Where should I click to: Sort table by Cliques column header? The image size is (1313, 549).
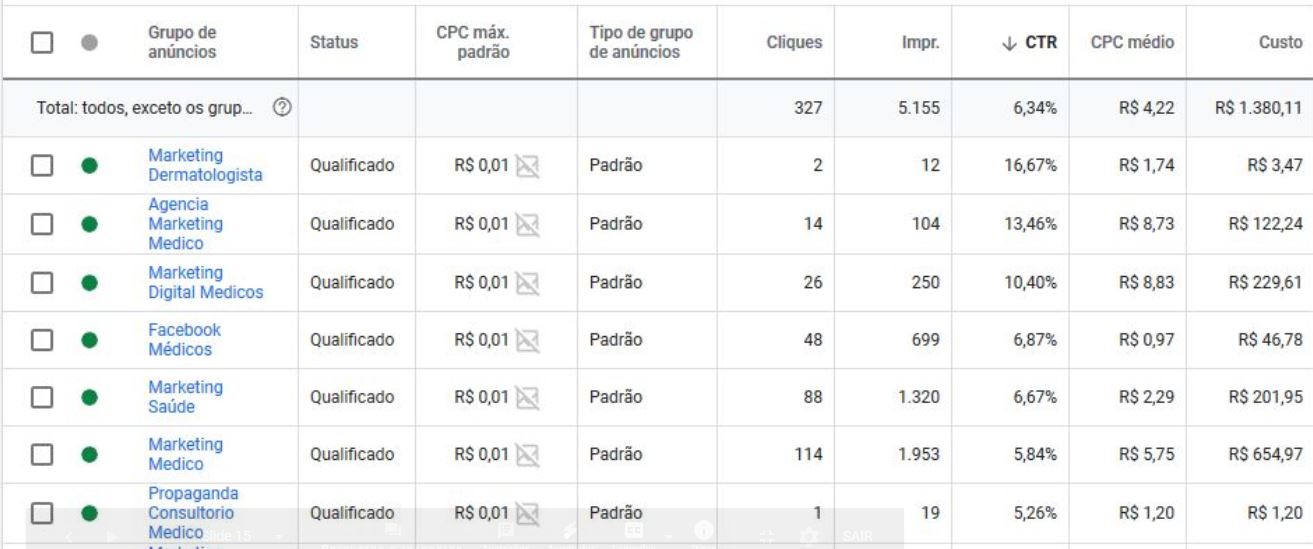(x=793, y=43)
